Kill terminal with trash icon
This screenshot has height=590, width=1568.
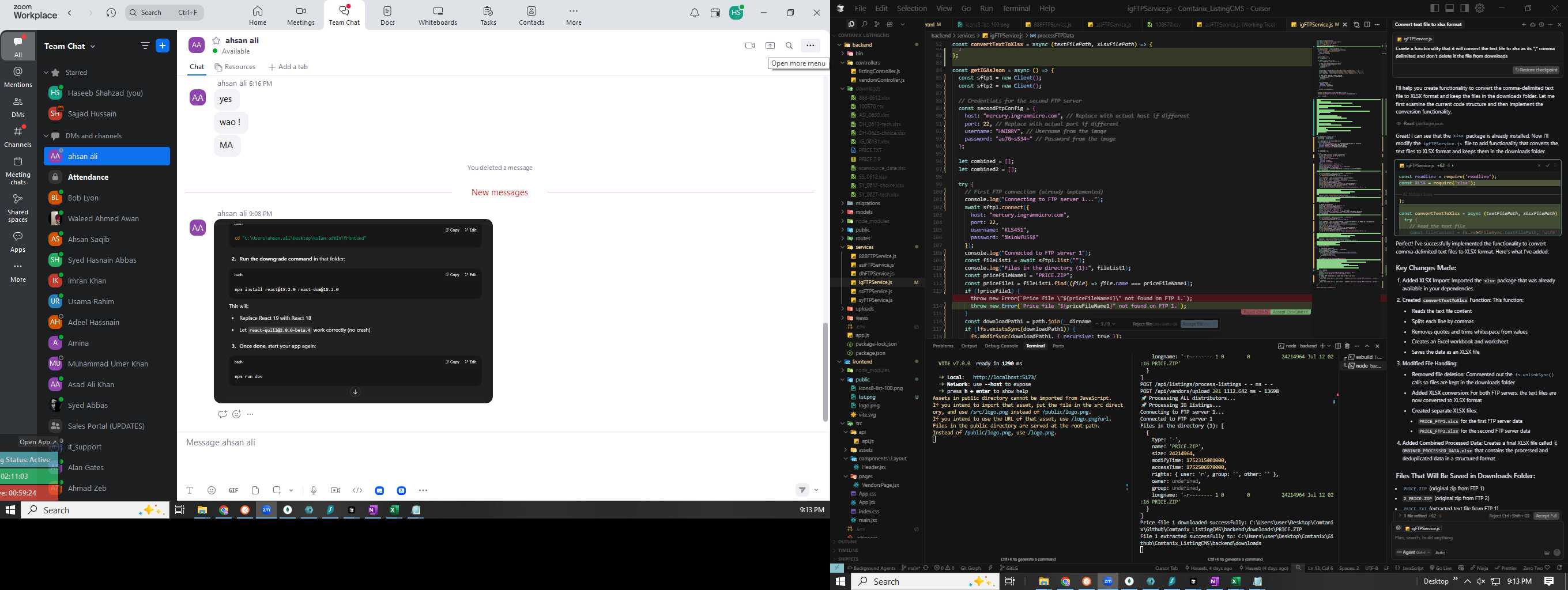pos(1347,346)
